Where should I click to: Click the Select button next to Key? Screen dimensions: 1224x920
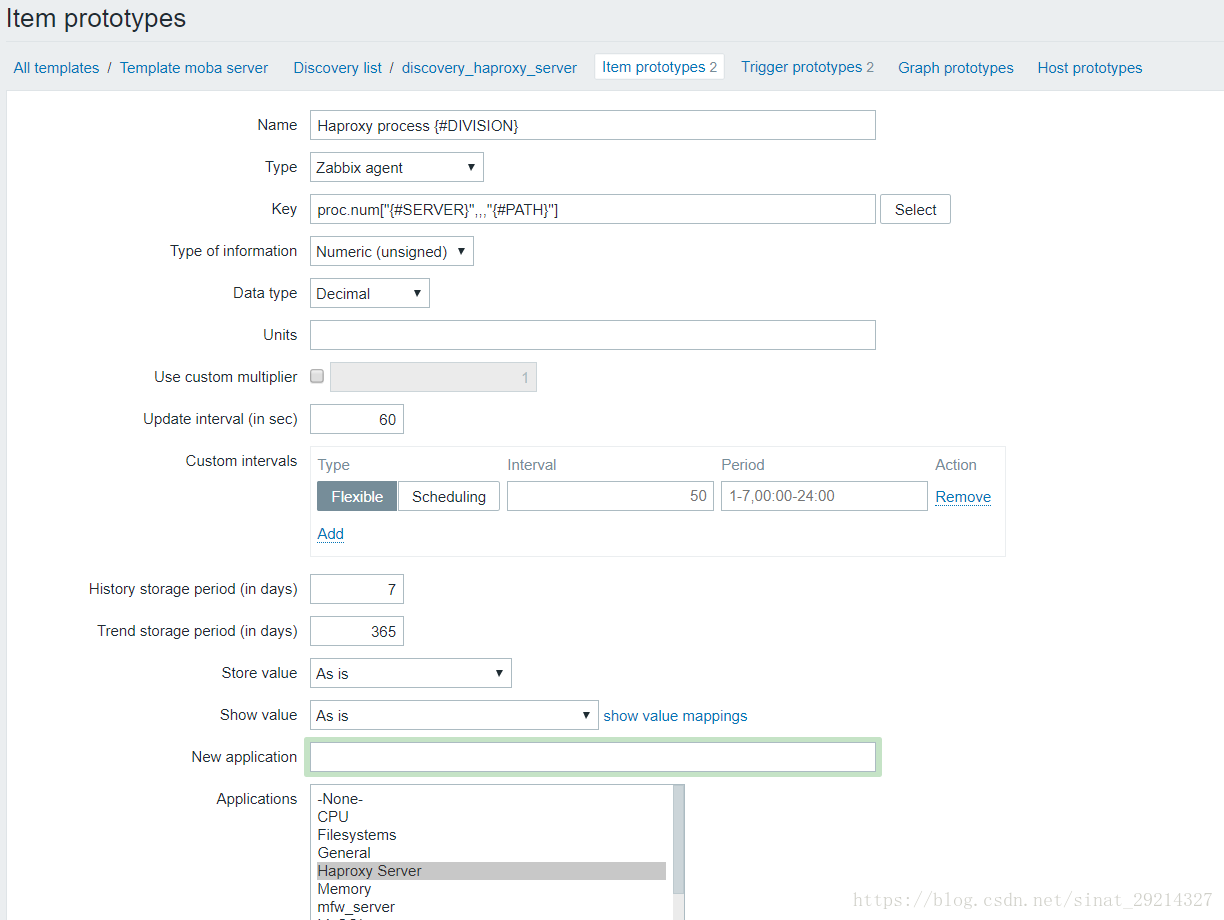pos(915,209)
